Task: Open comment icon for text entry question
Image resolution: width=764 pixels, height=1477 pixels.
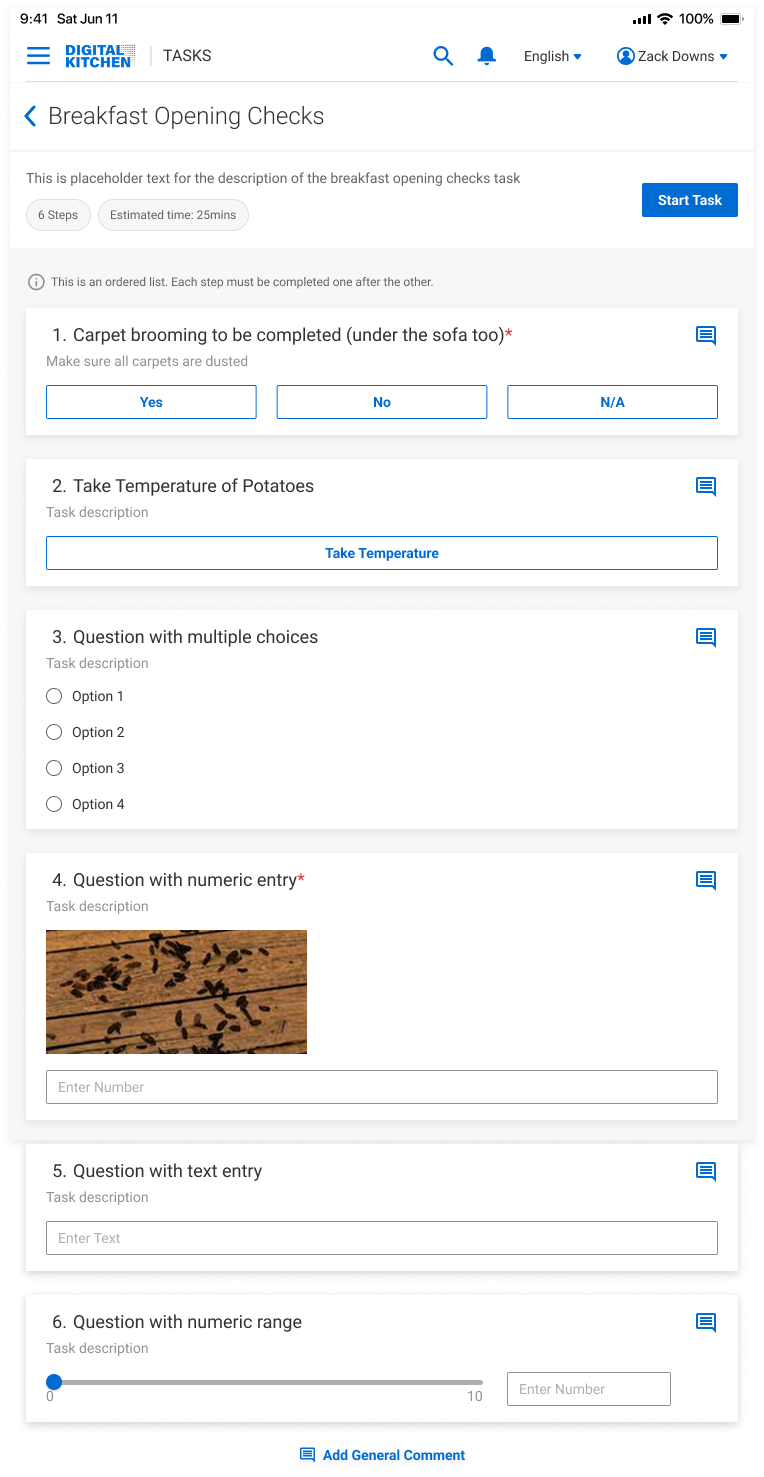Action: pos(706,1172)
